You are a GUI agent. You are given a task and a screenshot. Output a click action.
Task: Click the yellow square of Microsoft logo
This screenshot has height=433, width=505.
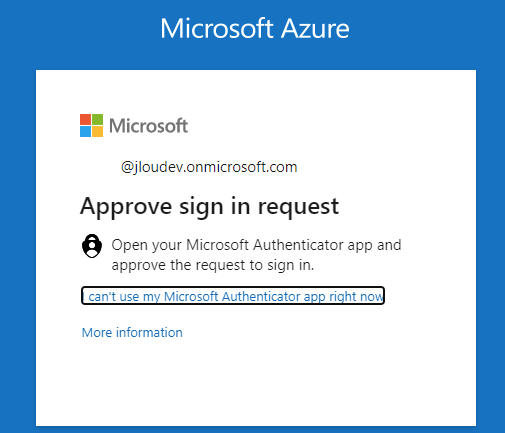(97, 132)
